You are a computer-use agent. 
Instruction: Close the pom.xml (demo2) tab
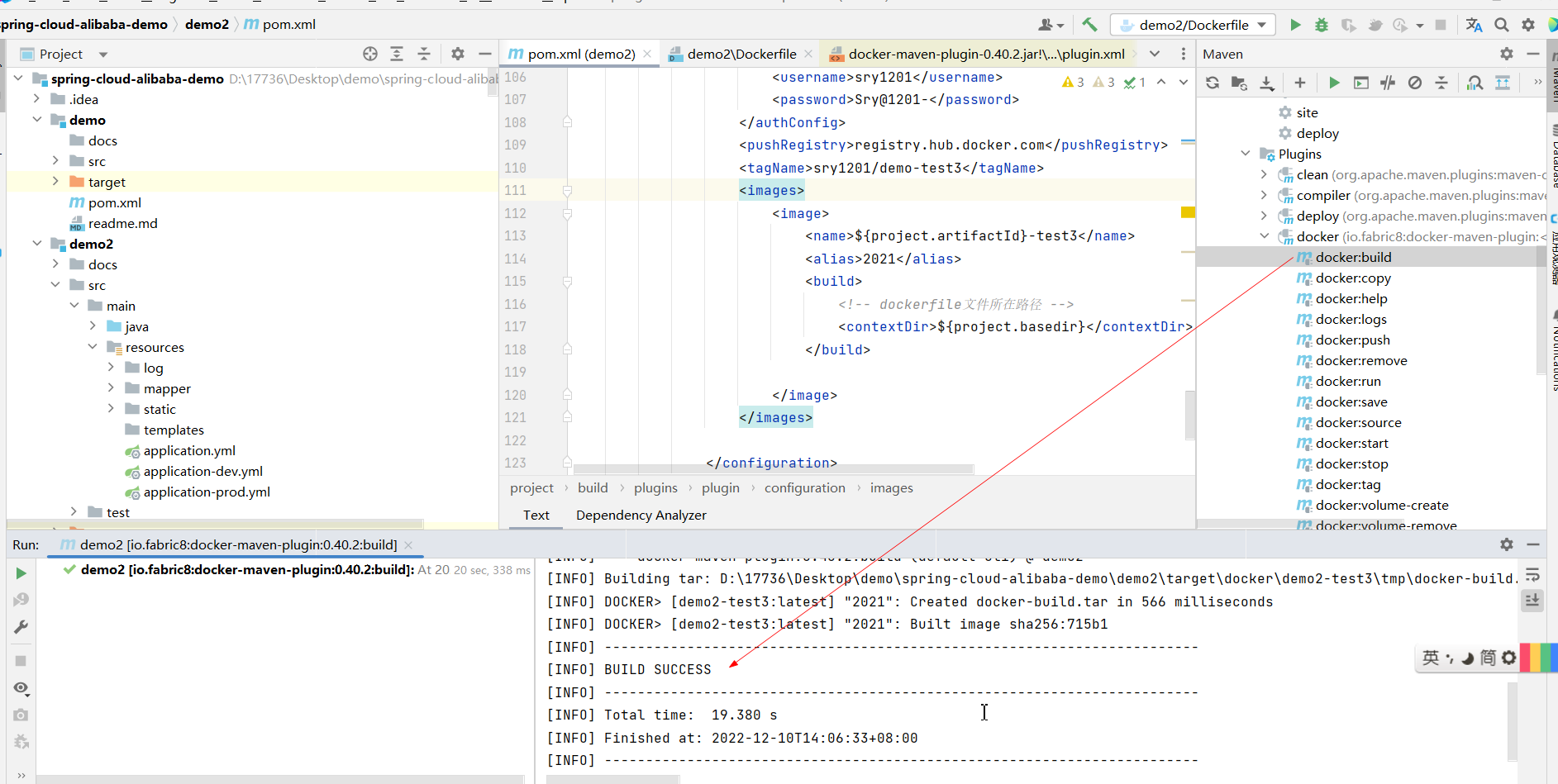tap(647, 54)
